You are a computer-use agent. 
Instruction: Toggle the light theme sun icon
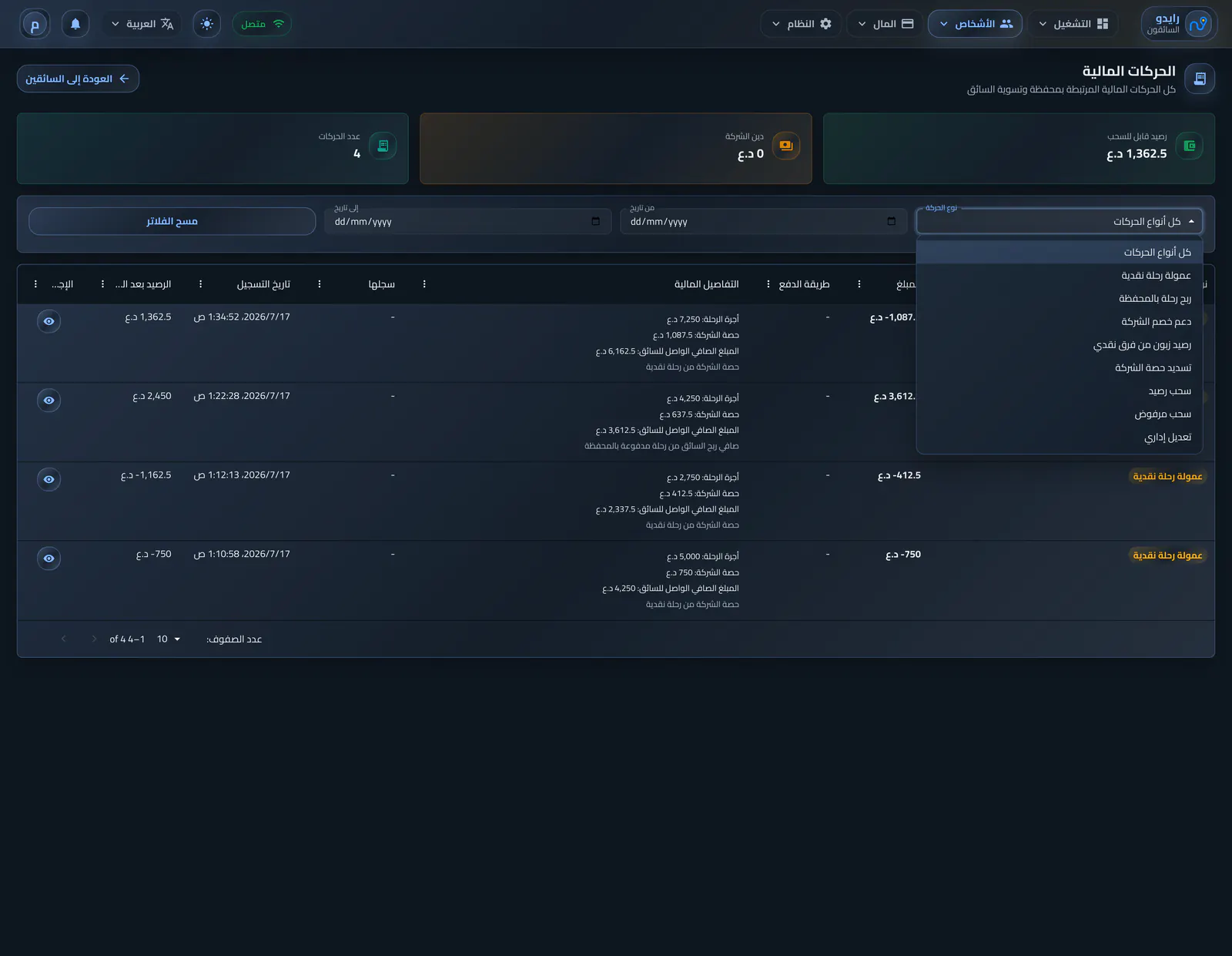tap(206, 24)
